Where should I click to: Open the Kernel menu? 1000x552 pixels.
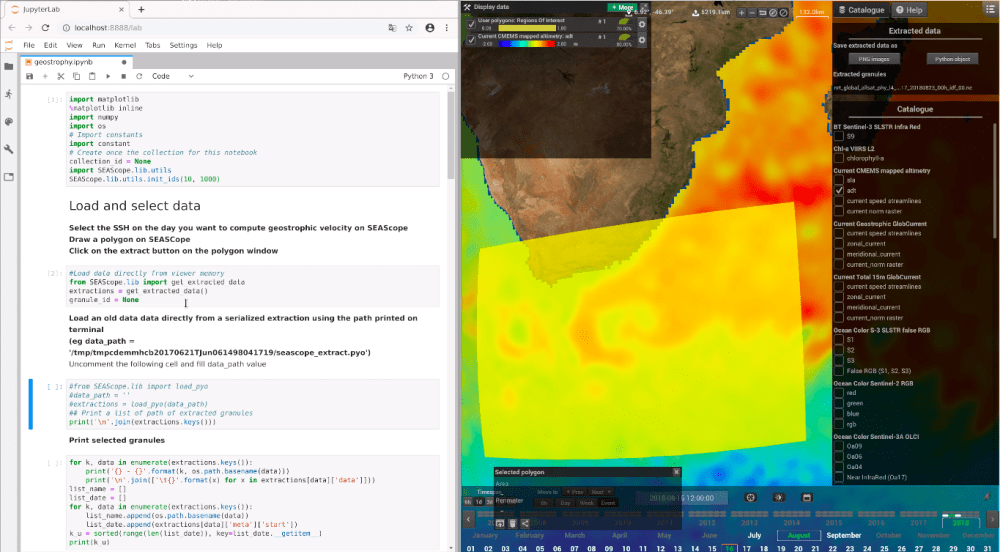coord(125,45)
